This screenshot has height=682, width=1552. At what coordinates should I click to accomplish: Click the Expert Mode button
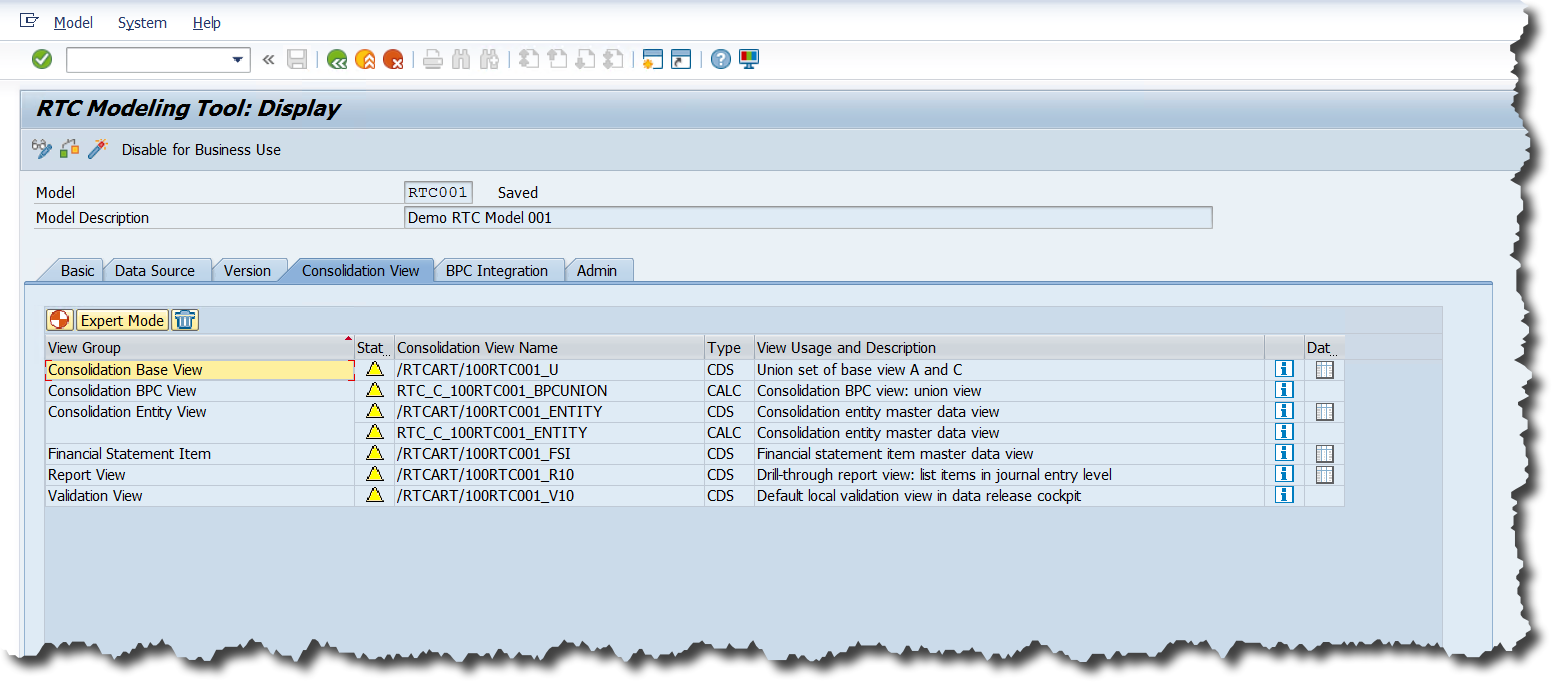click(122, 320)
